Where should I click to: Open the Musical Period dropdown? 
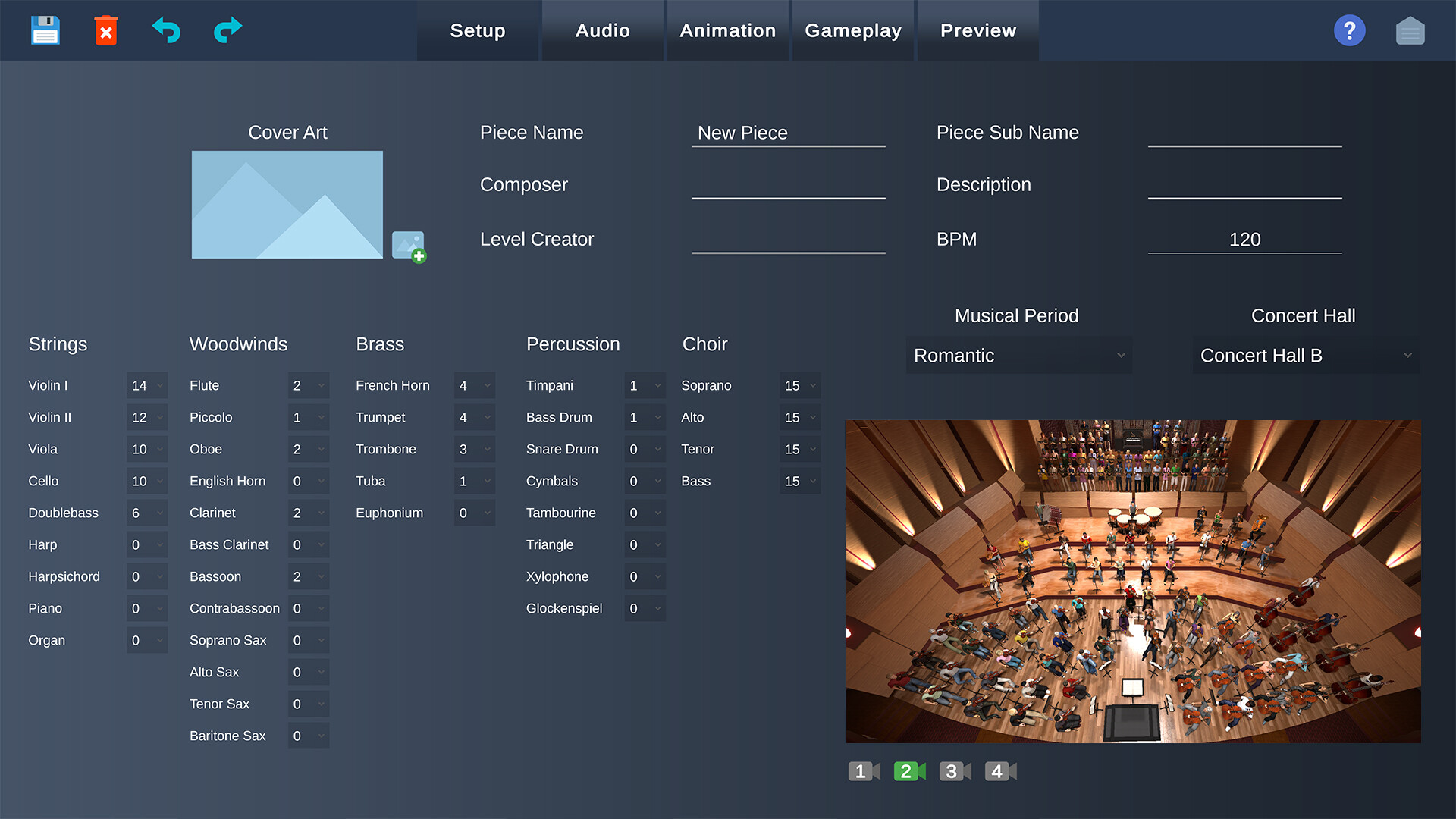[x=1018, y=356]
